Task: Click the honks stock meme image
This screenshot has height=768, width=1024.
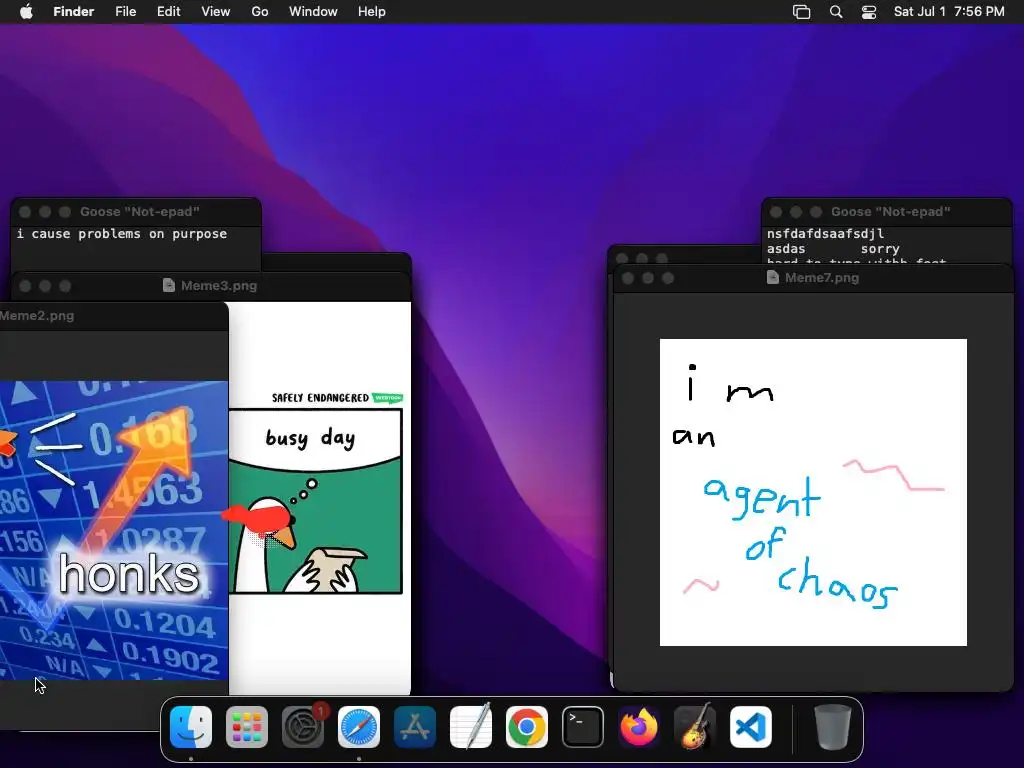Action: 114,530
